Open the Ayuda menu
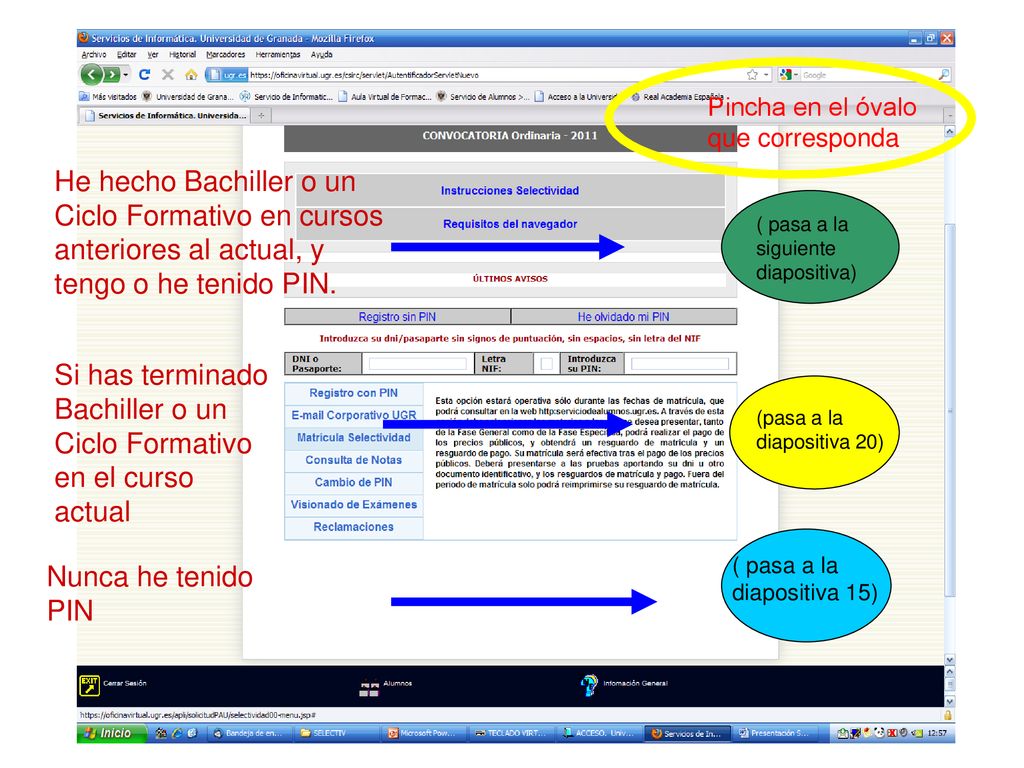1024x768 pixels. click(x=321, y=55)
